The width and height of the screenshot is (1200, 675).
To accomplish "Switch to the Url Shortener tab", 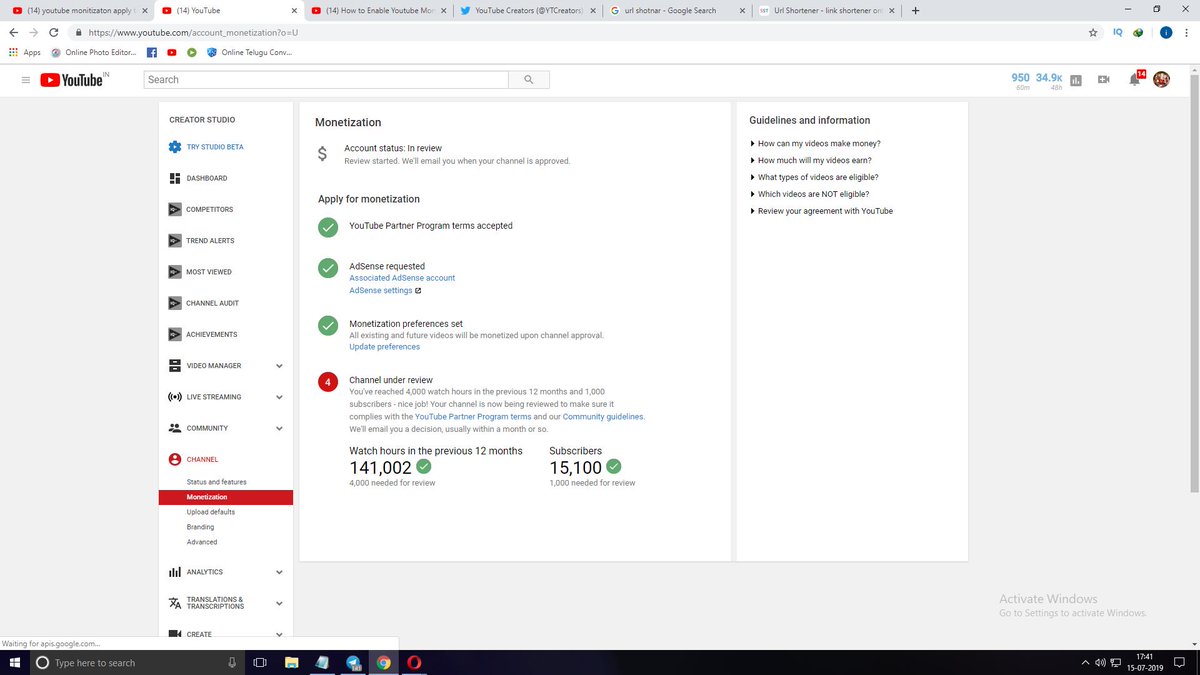I will click(x=827, y=10).
